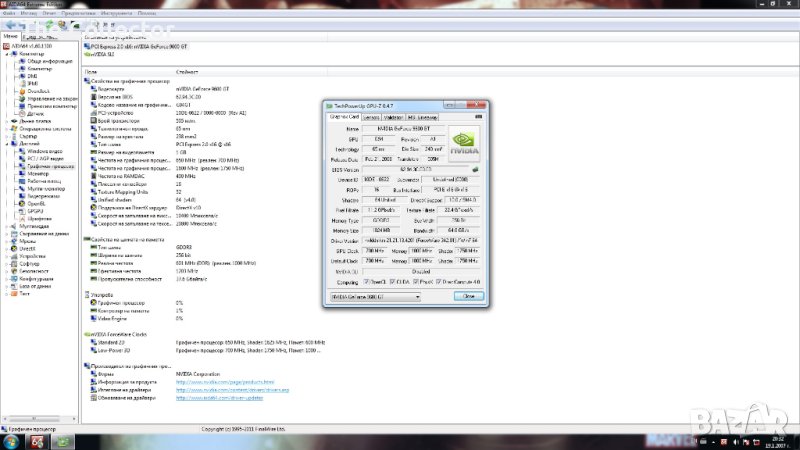Expand the DirectX tree node

pos(8,248)
